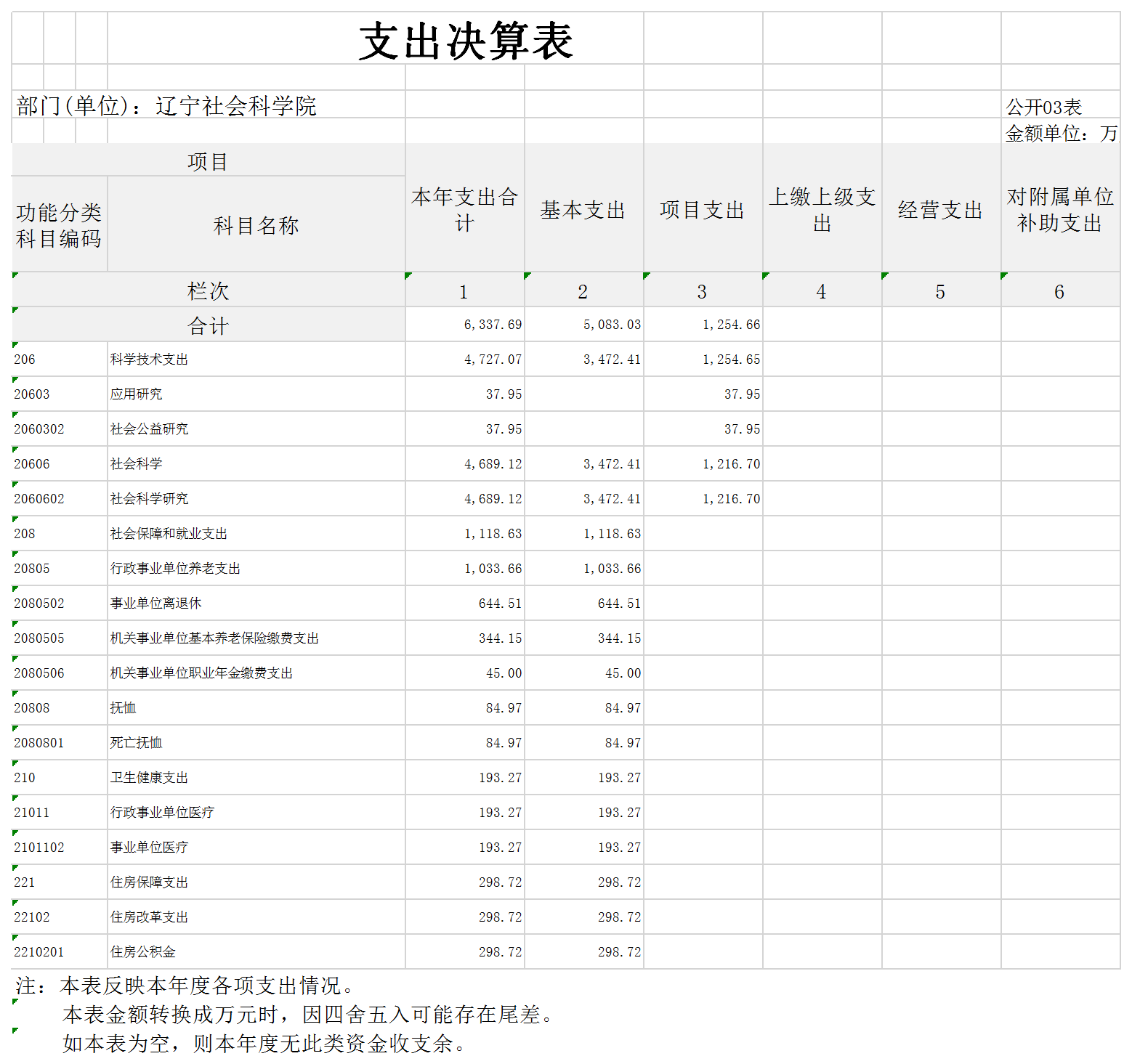Click code cell 2080505
The image size is (1132, 1064).
point(59,638)
